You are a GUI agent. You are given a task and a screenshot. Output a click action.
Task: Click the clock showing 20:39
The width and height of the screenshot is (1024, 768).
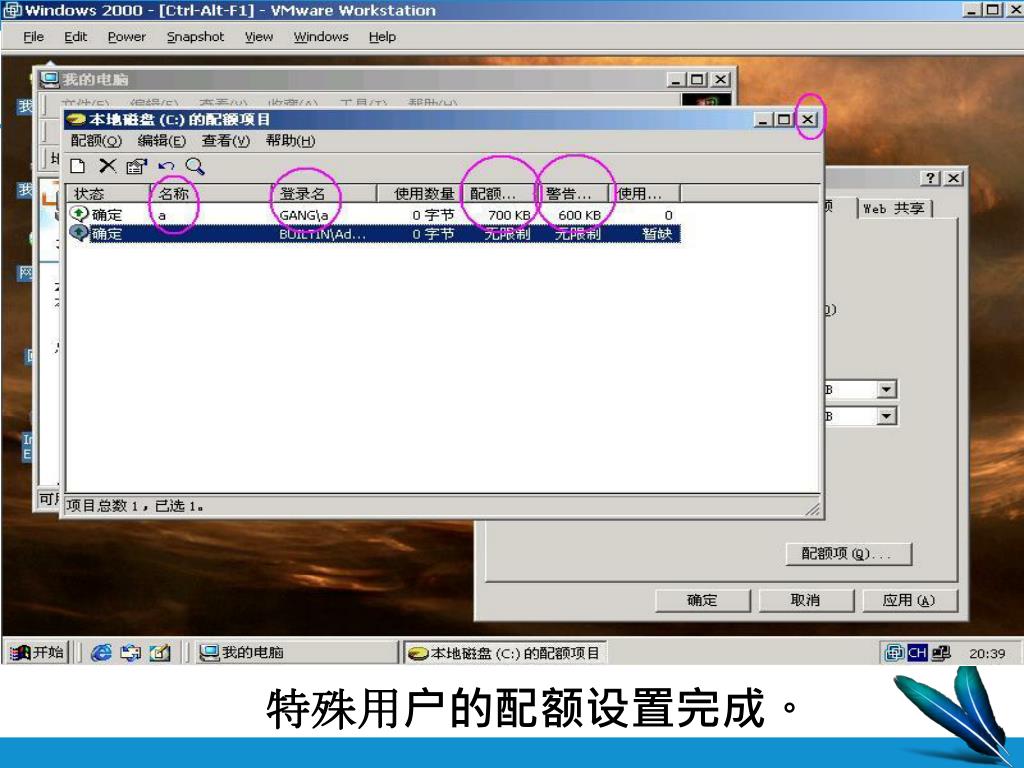pos(987,653)
